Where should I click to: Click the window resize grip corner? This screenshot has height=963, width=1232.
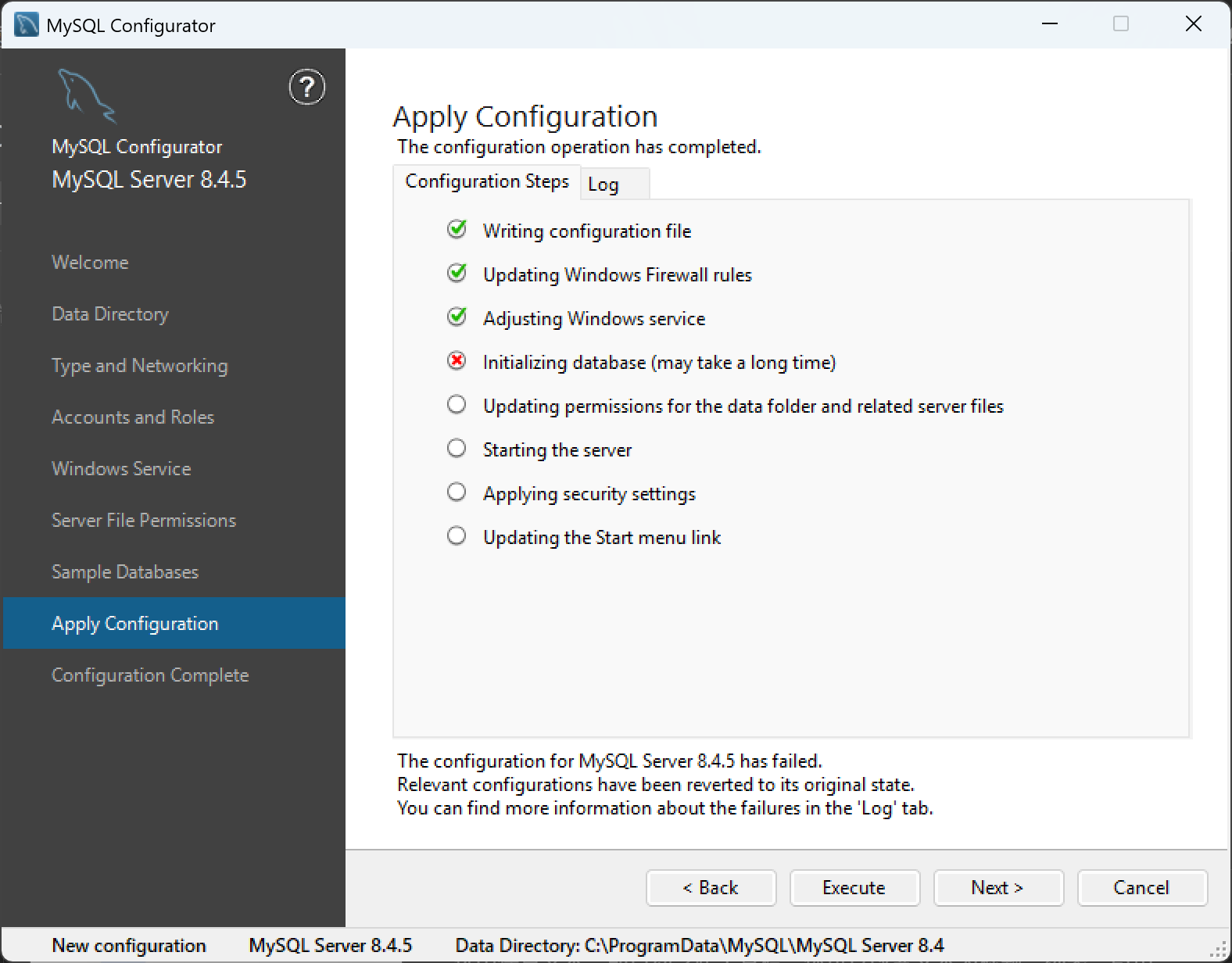pyautogui.click(x=1219, y=950)
